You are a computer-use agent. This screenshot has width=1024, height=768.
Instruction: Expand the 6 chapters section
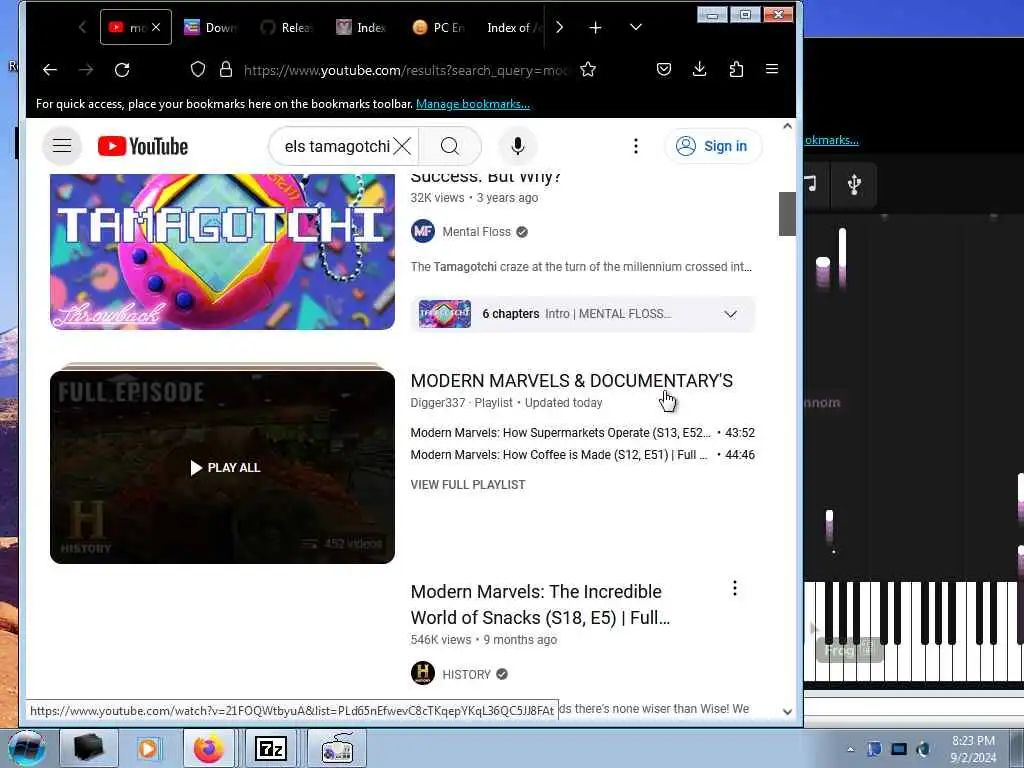click(583, 314)
